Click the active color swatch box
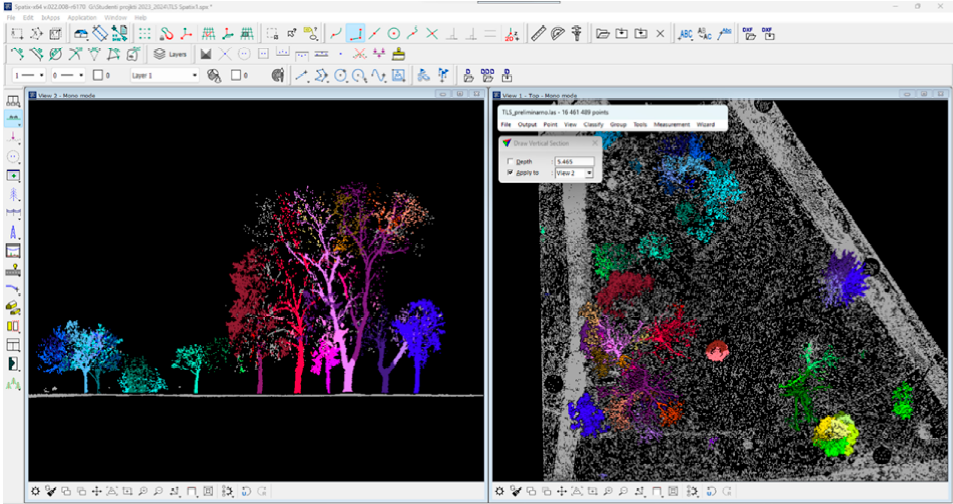Viewport: 953px width, 504px height. (97, 75)
